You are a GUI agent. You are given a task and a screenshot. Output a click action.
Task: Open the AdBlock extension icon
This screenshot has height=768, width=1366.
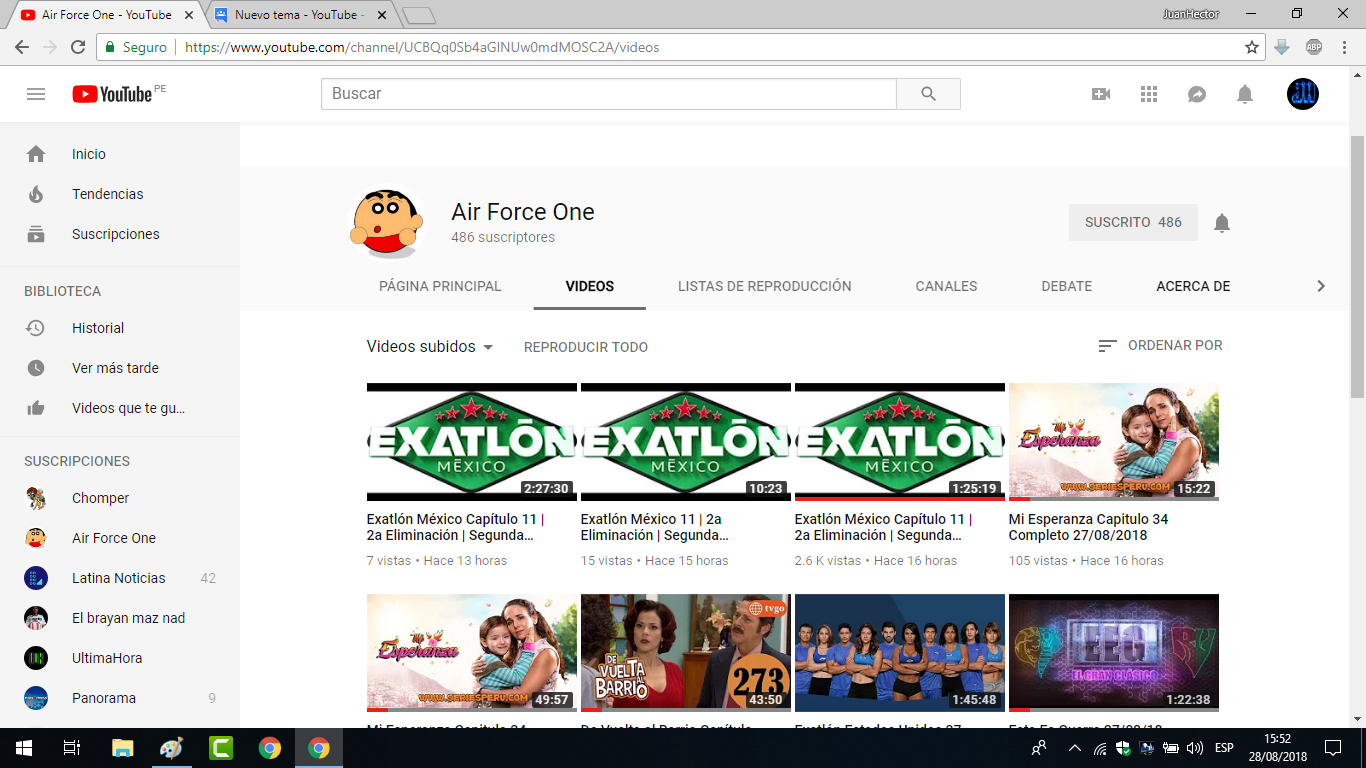pyautogui.click(x=1314, y=47)
